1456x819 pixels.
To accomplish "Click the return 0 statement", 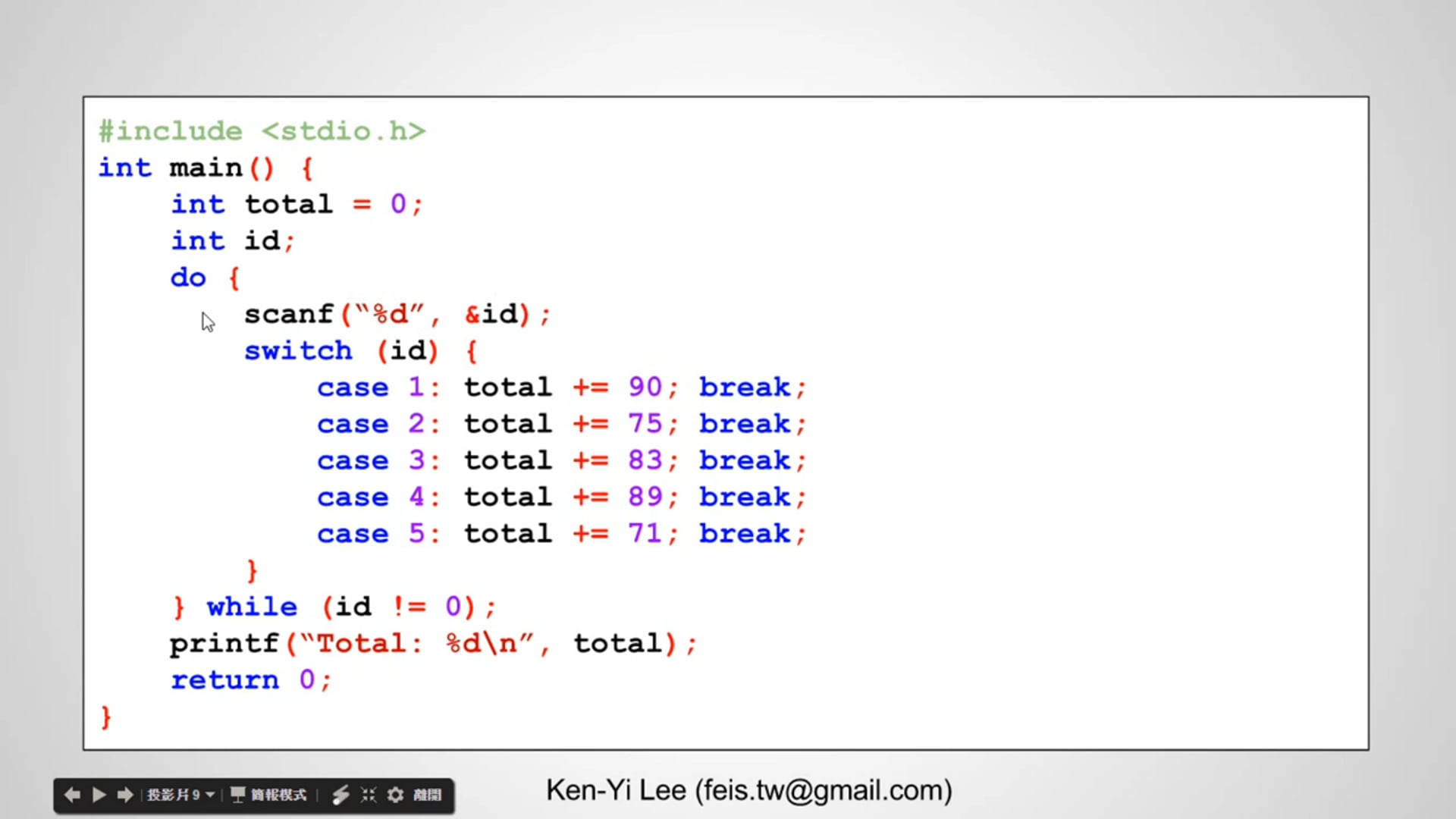I will click(250, 680).
